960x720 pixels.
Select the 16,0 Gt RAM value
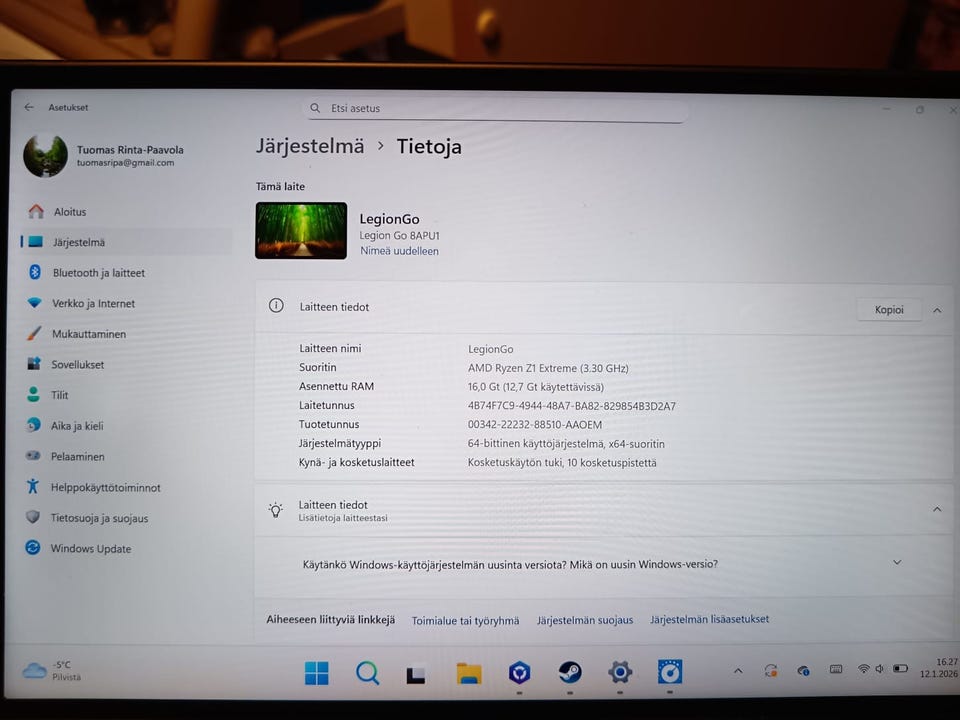tap(536, 387)
